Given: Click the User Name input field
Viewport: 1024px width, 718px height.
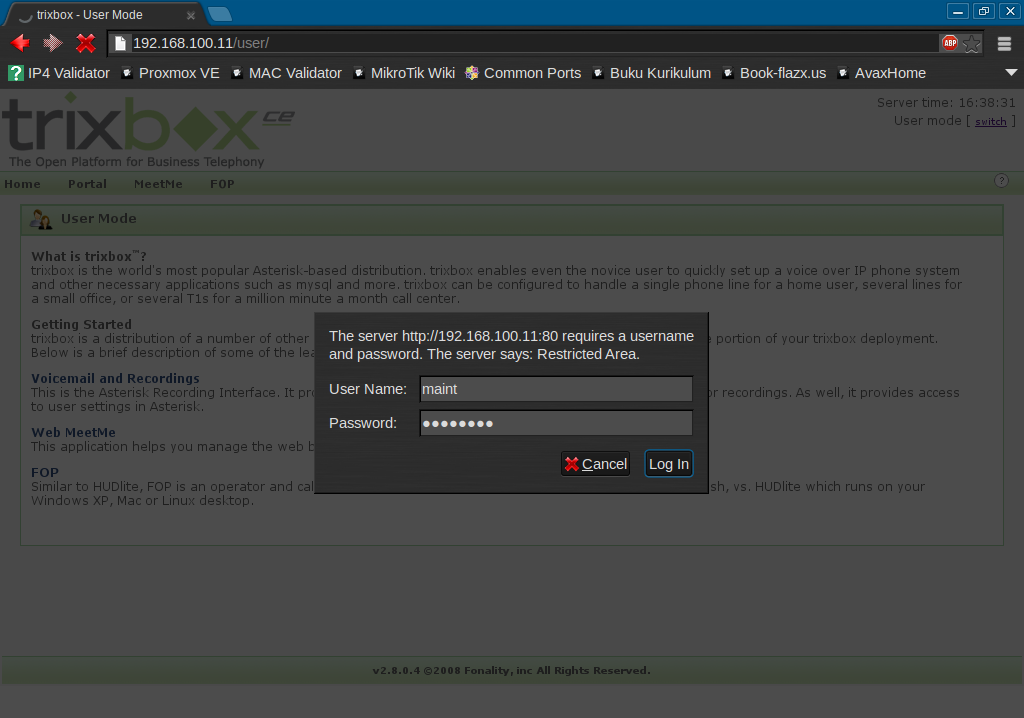Looking at the screenshot, I should [x=556, y=389].
